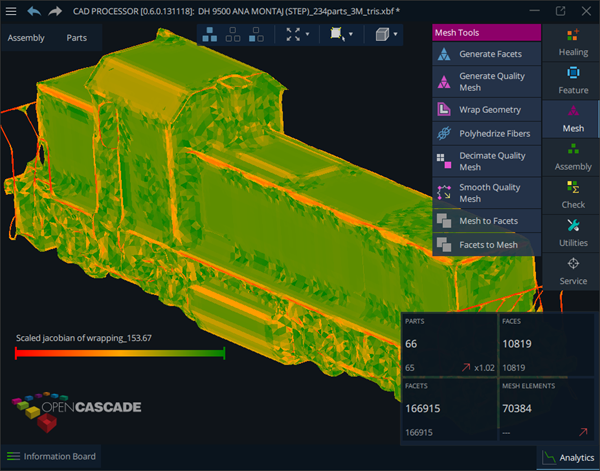Click the Undo arrow in title bar

34,11
